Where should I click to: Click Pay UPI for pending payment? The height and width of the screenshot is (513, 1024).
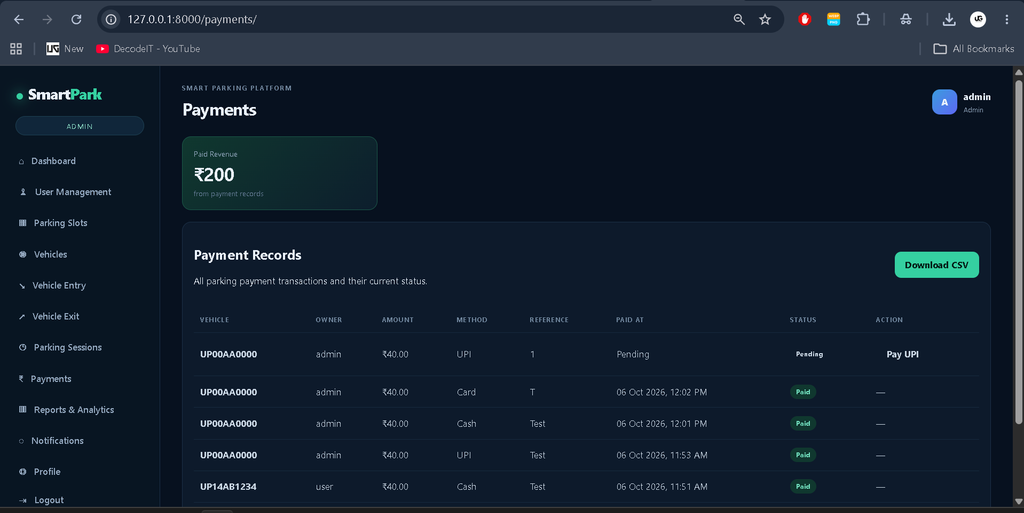[x=903, y=354]
